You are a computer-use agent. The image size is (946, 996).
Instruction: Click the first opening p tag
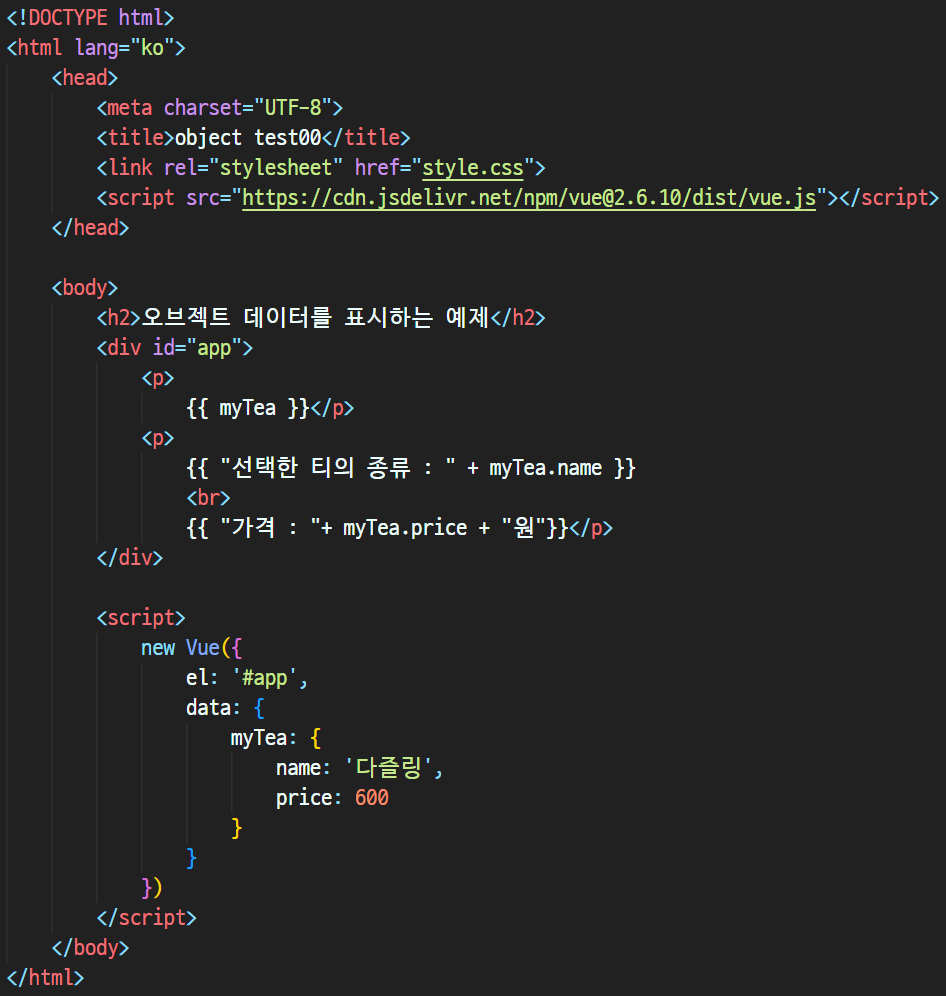tap(158, 378)
